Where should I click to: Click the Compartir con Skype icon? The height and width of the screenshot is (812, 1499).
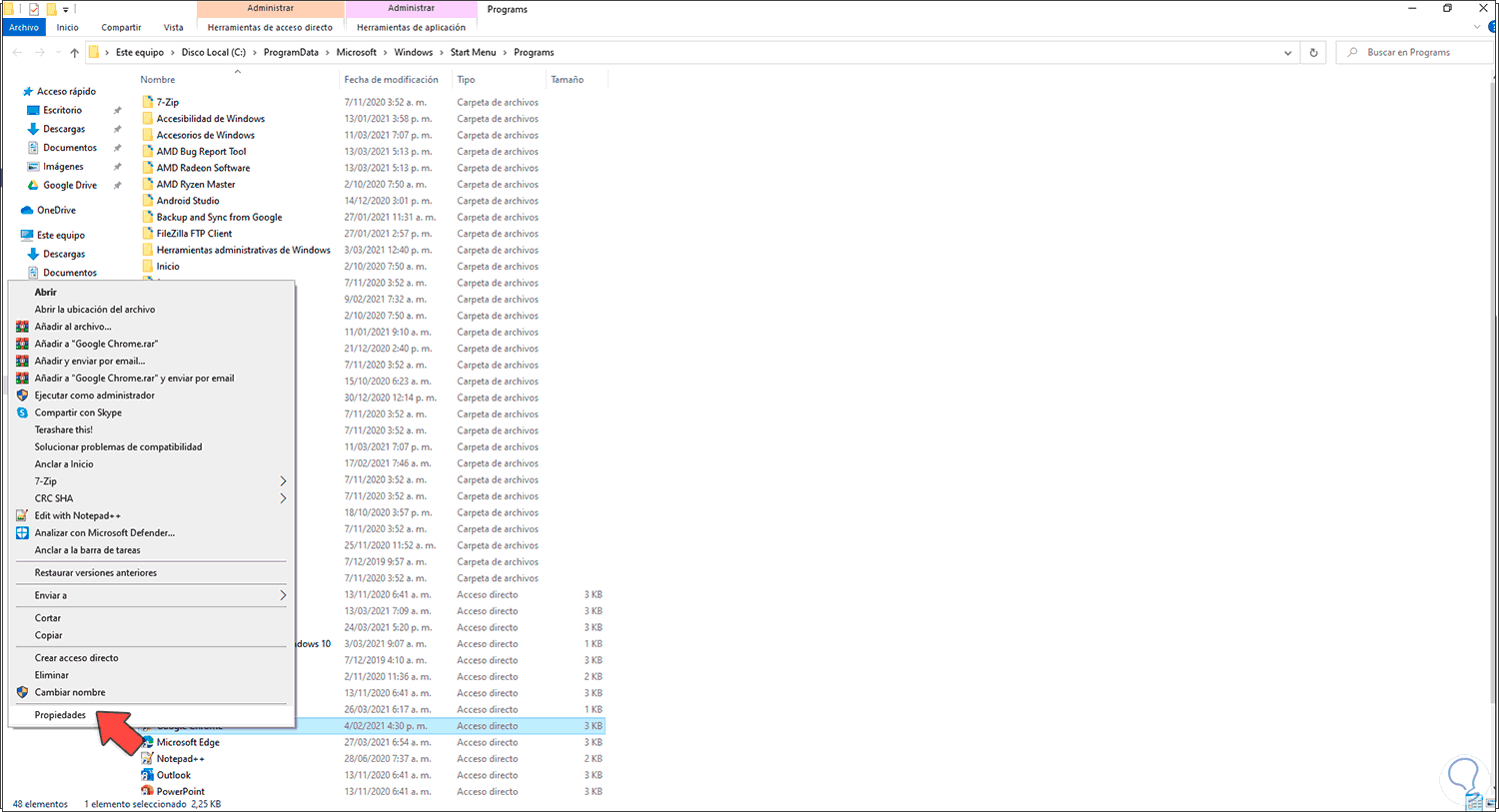[22, 412]
